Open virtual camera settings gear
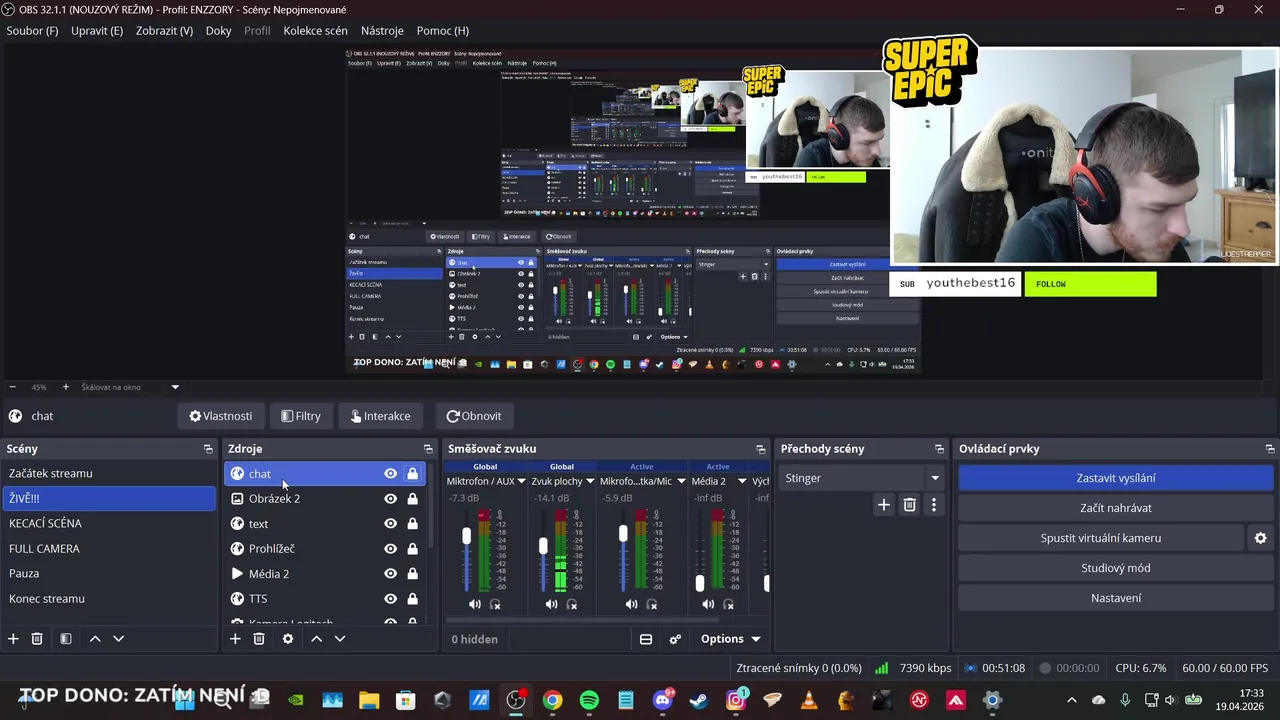 [x=1260, y=538]
